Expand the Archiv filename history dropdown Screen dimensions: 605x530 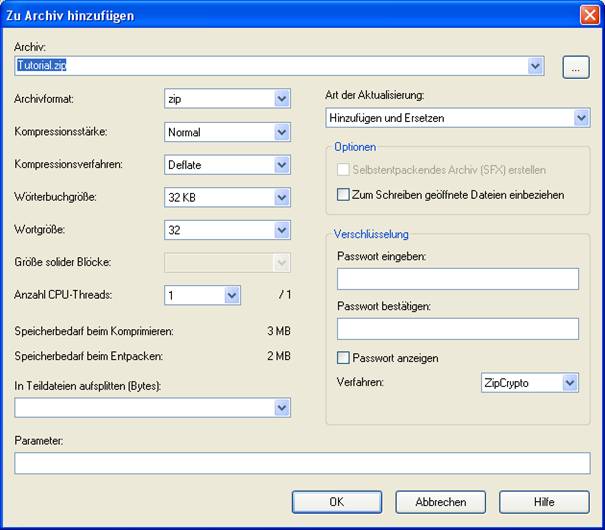(536, 66)
